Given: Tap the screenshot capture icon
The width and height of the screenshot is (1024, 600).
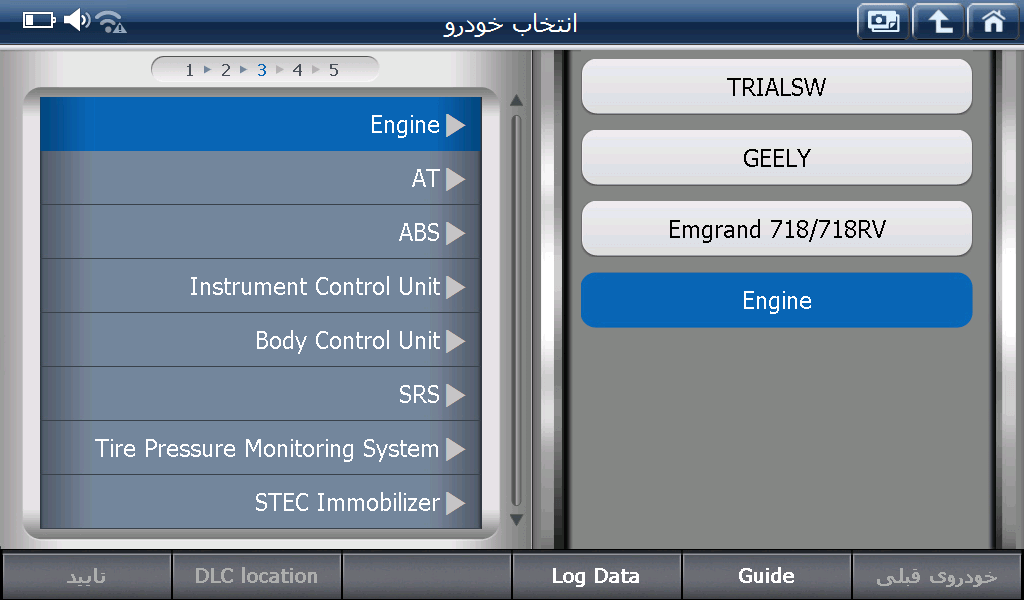Looking at the screenshot, I should tap(882, 22).
